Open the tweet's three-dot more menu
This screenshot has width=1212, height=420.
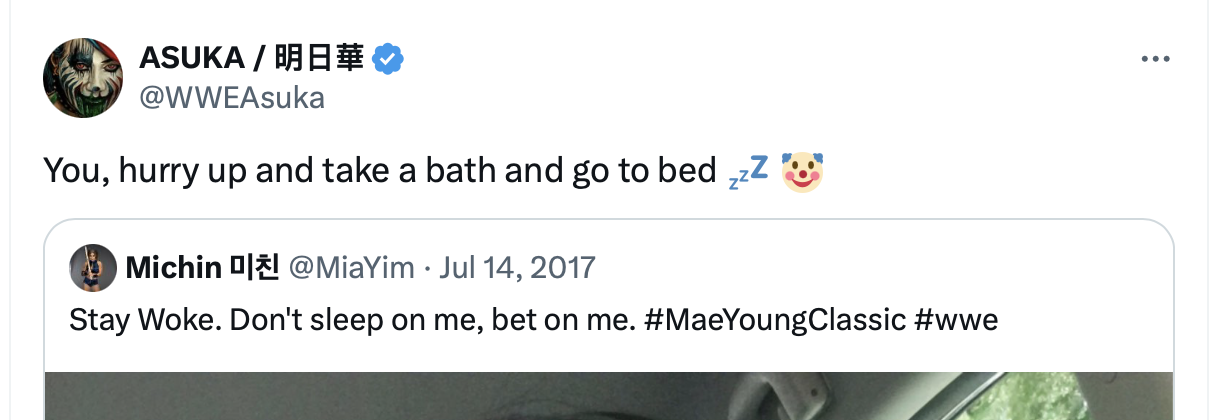point(1155,60)
